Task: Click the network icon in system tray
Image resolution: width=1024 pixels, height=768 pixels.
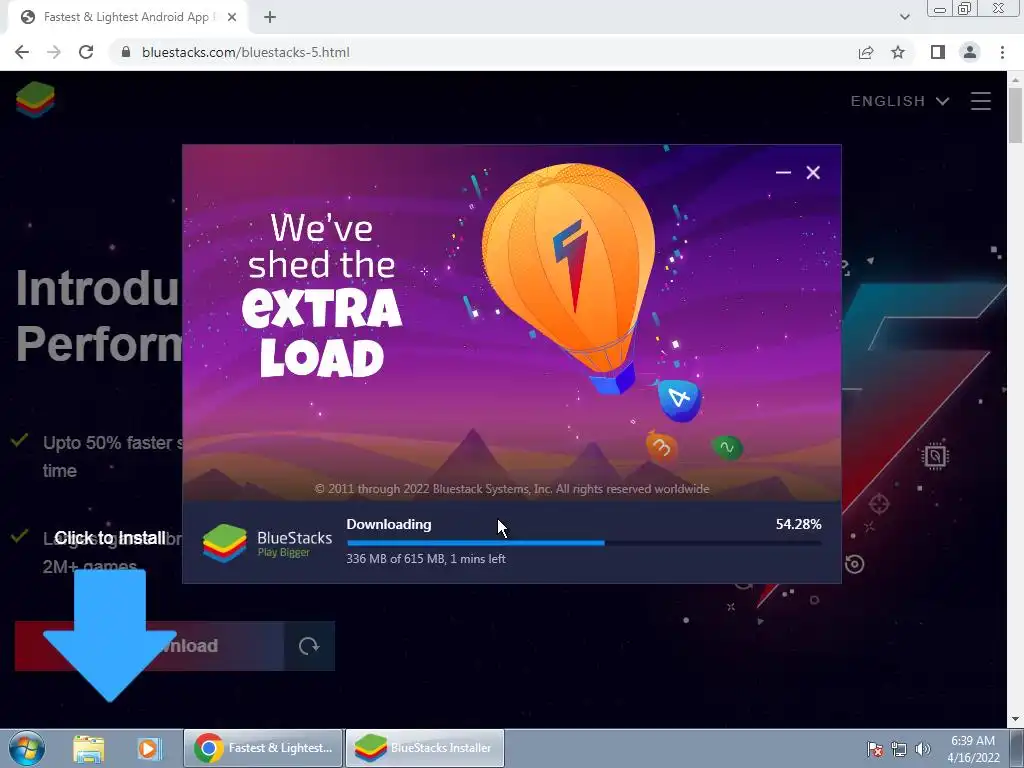Action: 899,749
